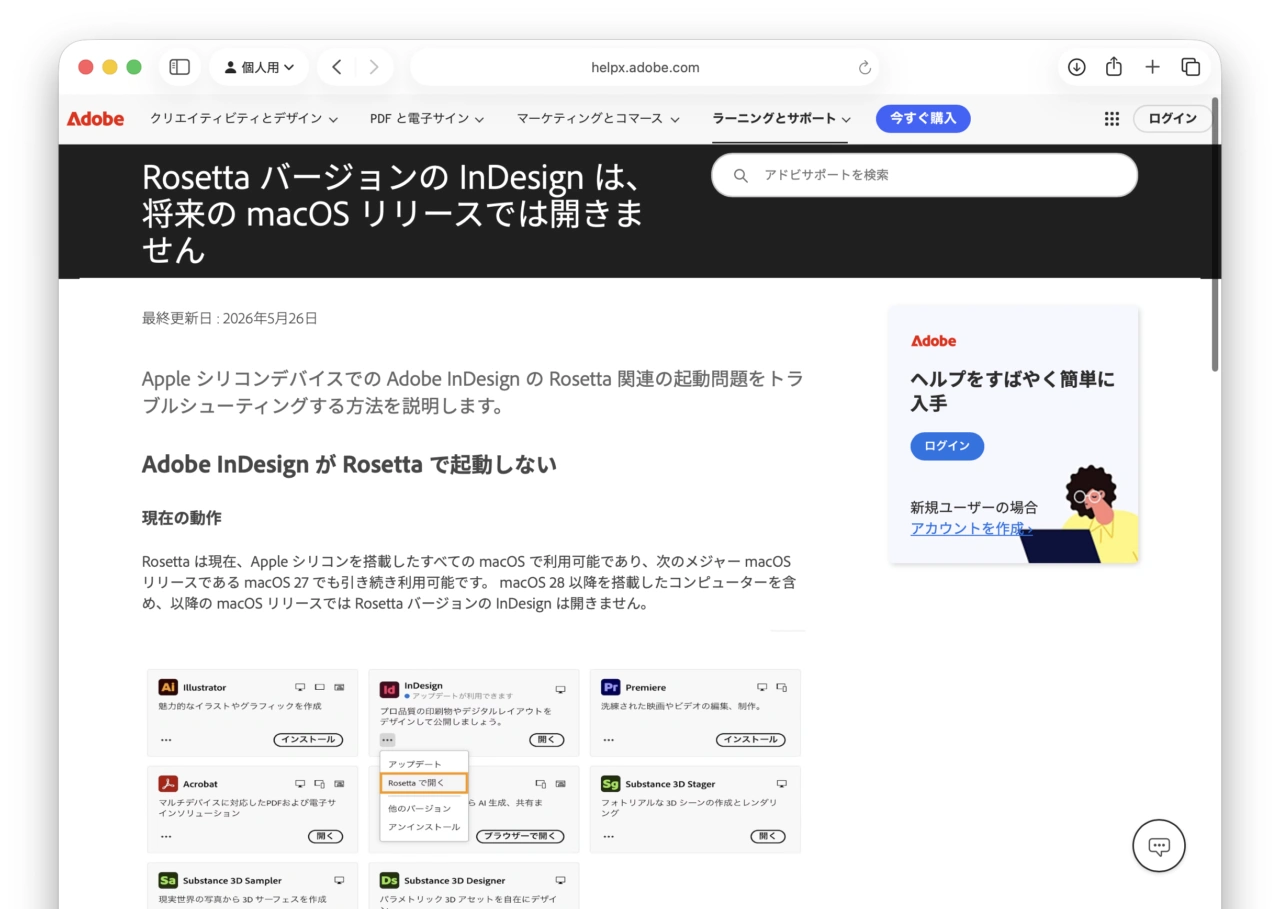Go back to the previous page
The width and height of the screenshot is (1280, 909).
click(x=337, y=67)
